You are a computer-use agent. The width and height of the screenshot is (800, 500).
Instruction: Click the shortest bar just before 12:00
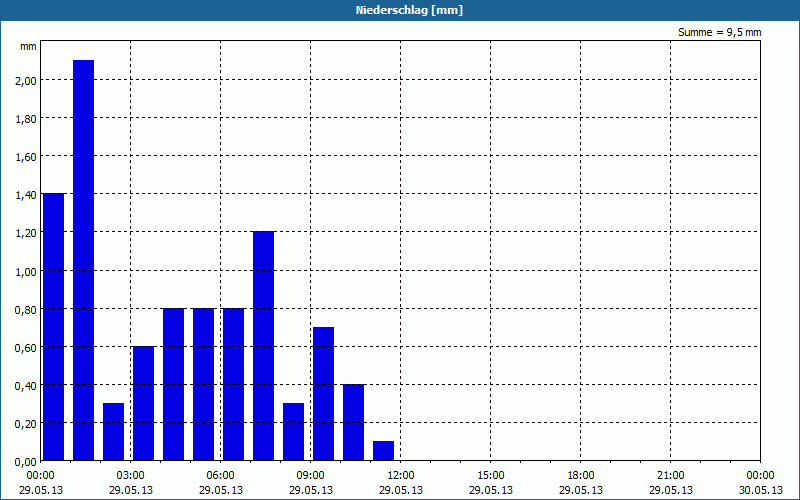(384, 451)
